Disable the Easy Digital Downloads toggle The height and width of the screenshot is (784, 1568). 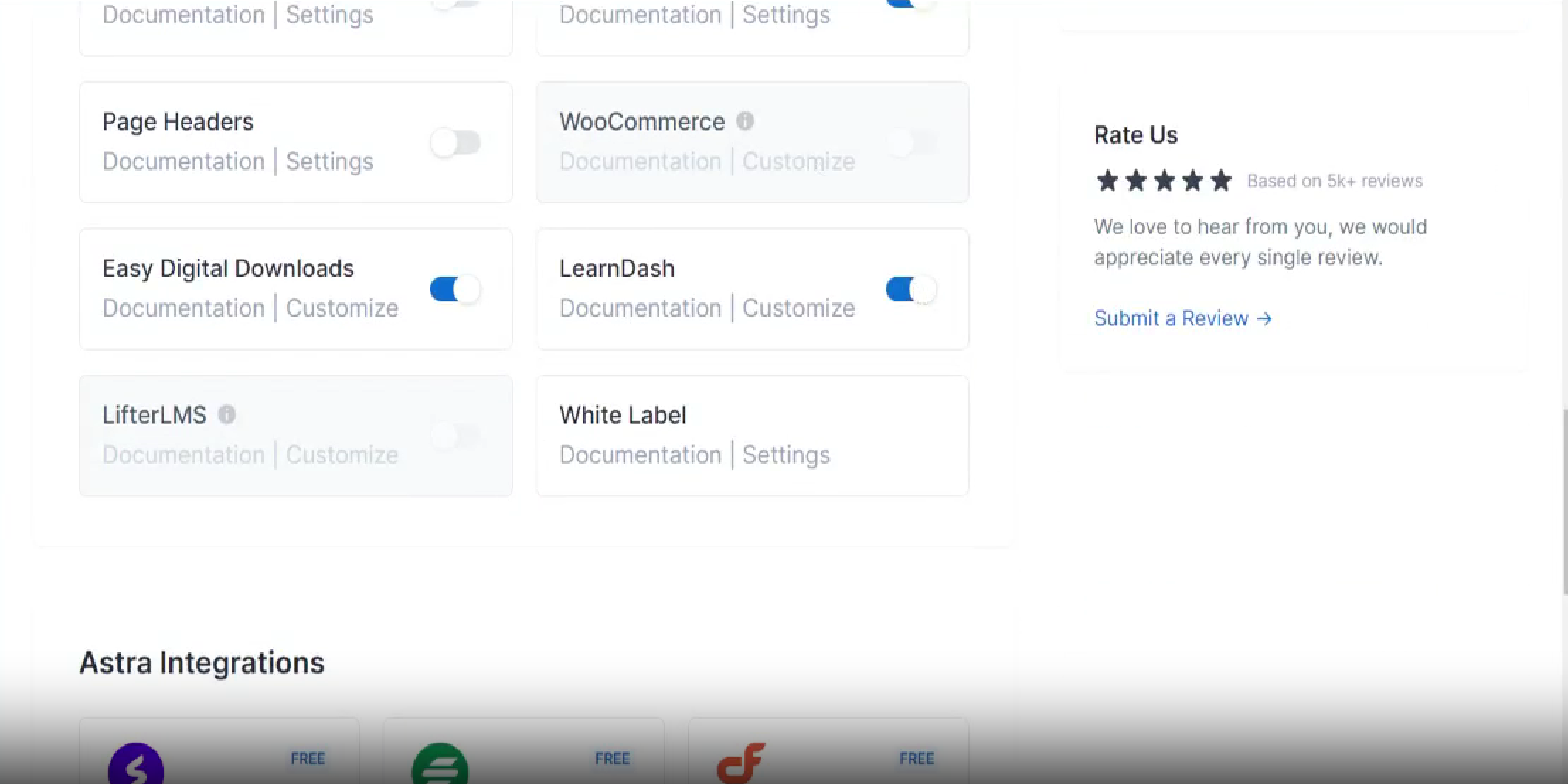pos(455,289)
